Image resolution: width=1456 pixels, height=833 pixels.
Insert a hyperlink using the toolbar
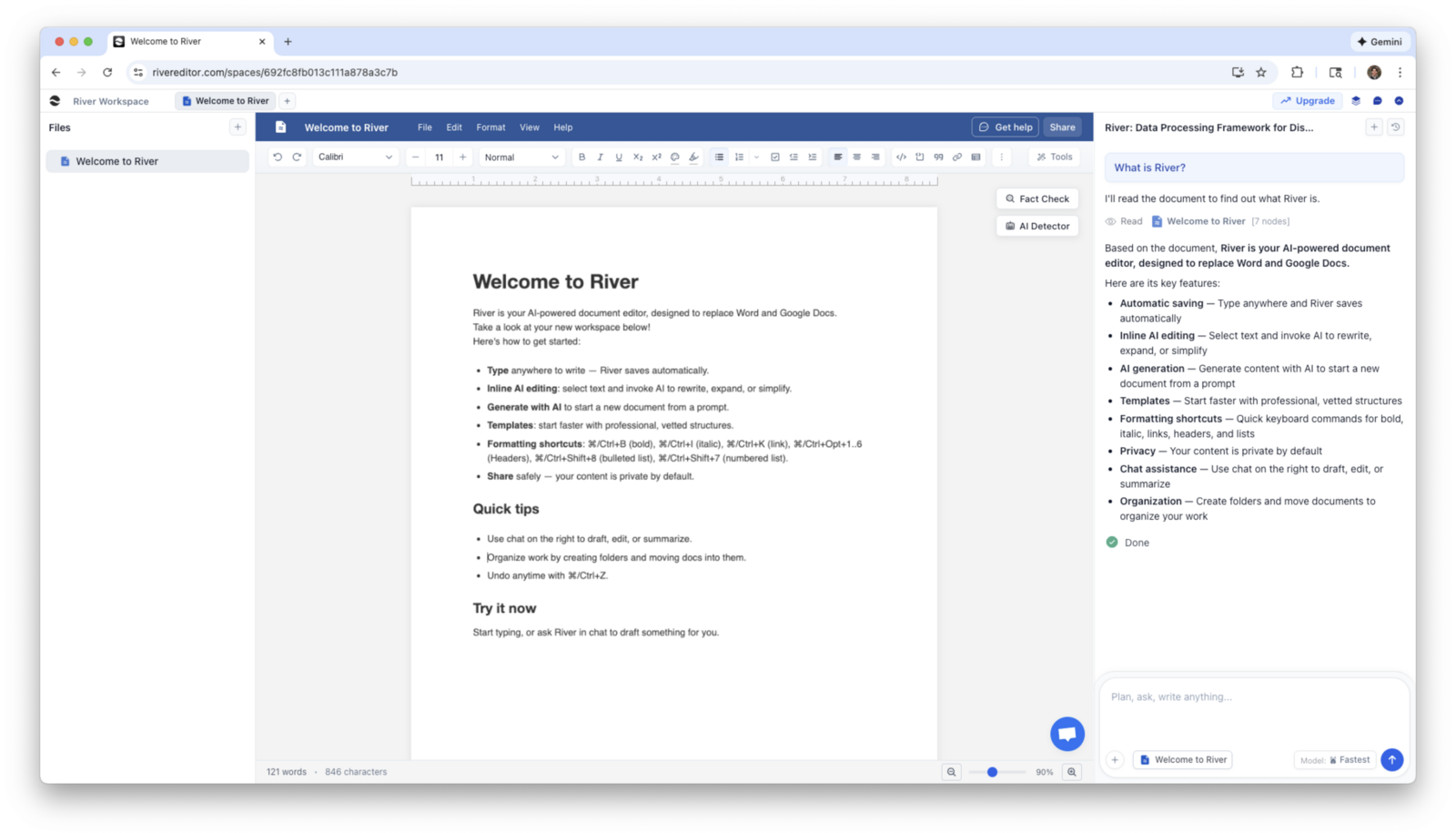[956, 157]
